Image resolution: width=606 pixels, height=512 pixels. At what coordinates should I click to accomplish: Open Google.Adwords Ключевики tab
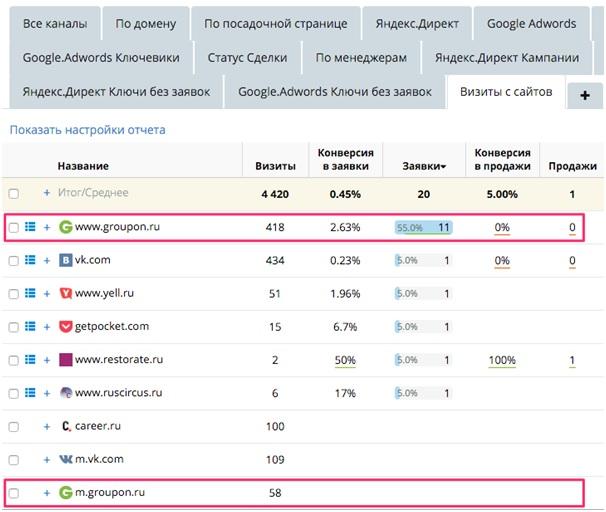[101, 58]
